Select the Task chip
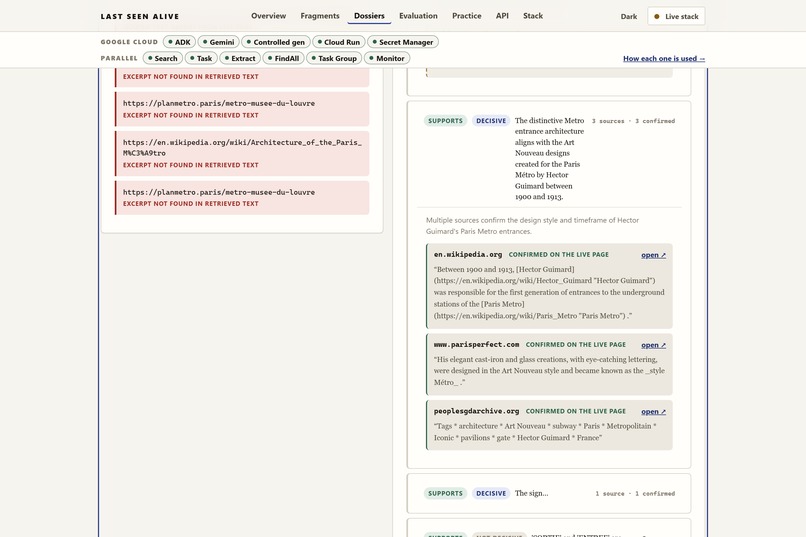Viewport: 806px width, 537px height. click(201, 58)
